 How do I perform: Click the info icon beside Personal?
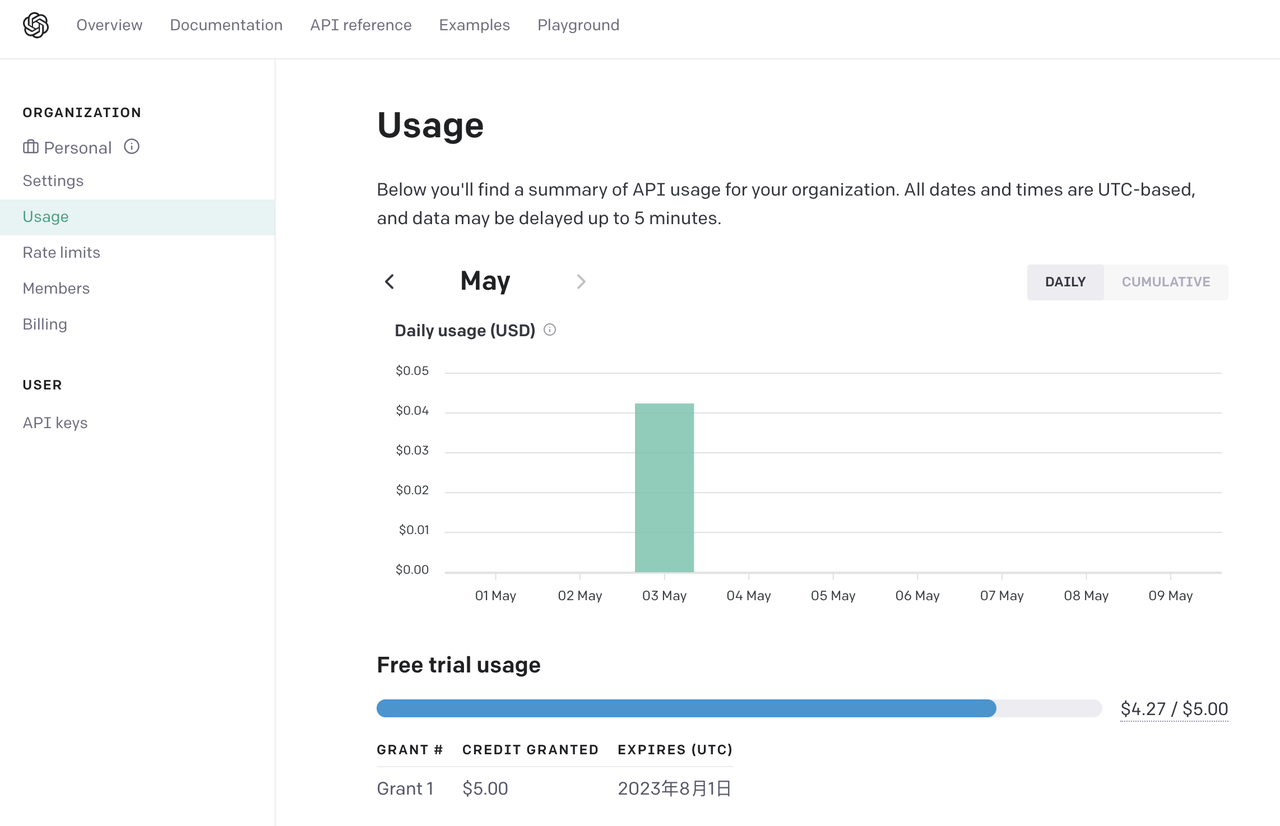(x=131, y=147)
